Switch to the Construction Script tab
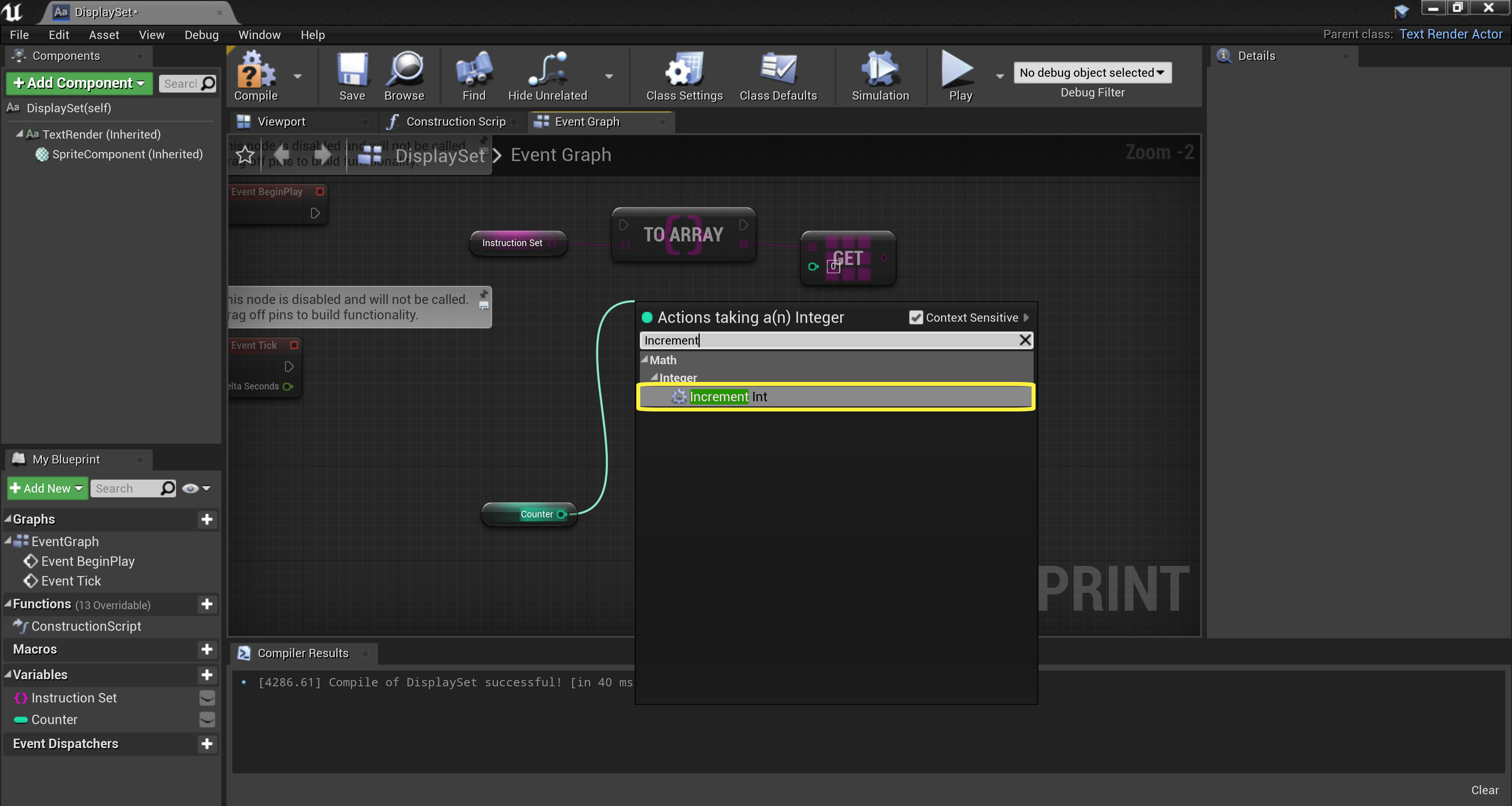The width and height of the screenshot is (1512, 806). 454,122
